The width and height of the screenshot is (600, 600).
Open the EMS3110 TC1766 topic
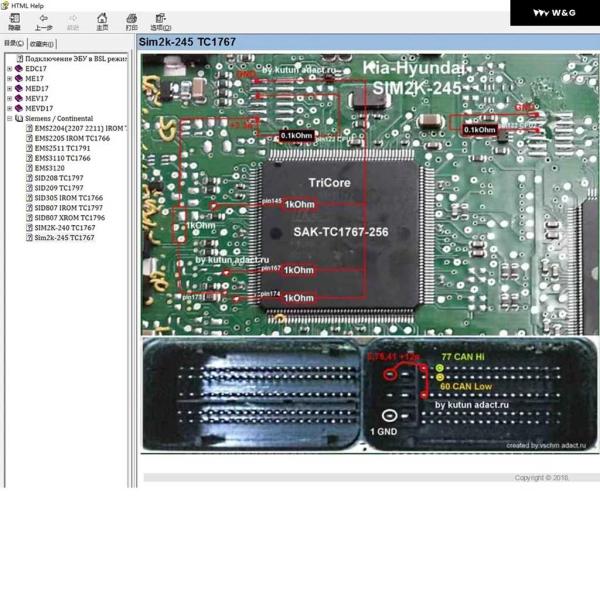tap(62, 158)
